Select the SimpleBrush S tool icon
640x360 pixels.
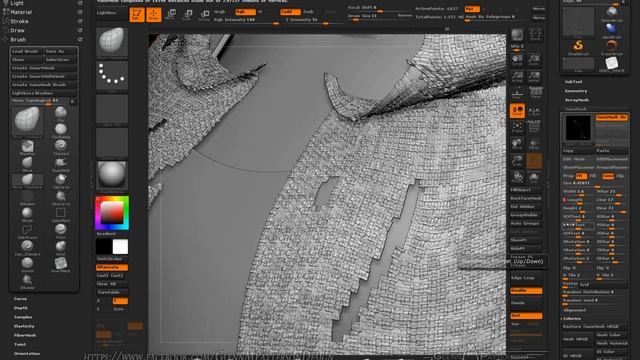click(578, 47)
